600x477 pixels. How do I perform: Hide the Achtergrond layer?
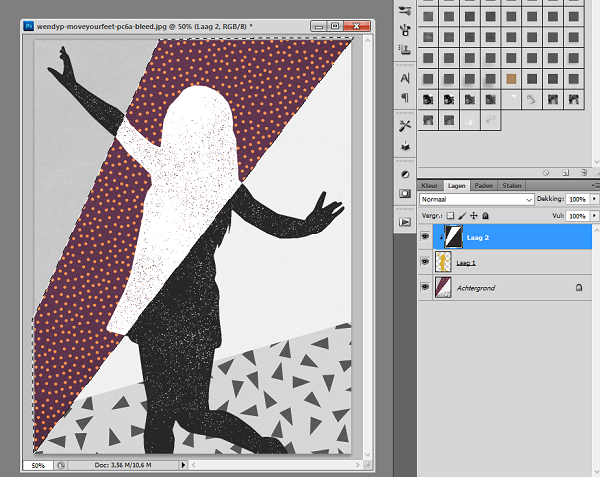click(427, 288)
